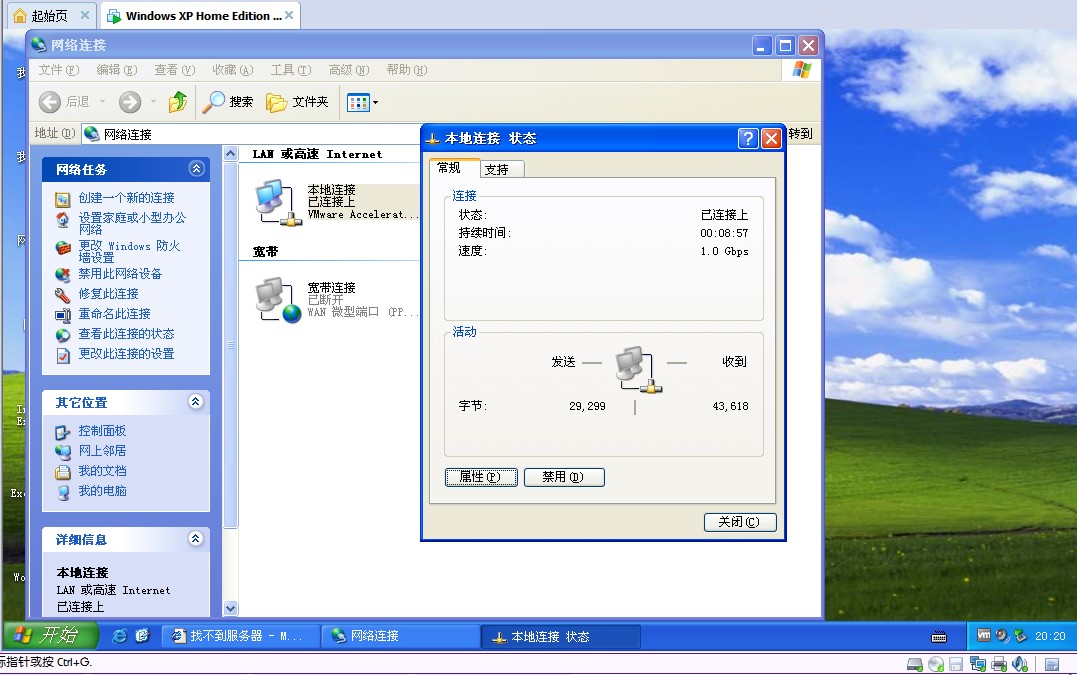Click the 创建一个新的连接 wizard icon
The width and height of the screenshot is (1077, 675).
63,199
